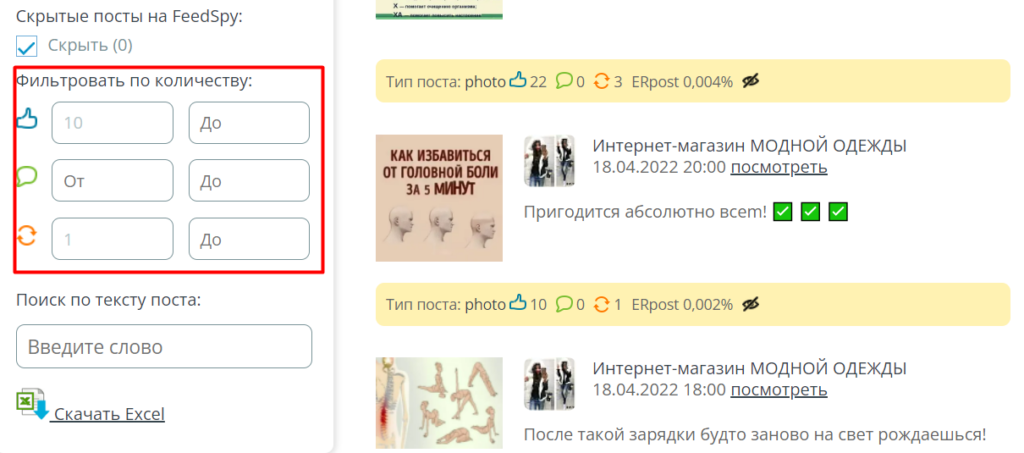Click the likes minimum field showing 10

(x=112, y=123)
